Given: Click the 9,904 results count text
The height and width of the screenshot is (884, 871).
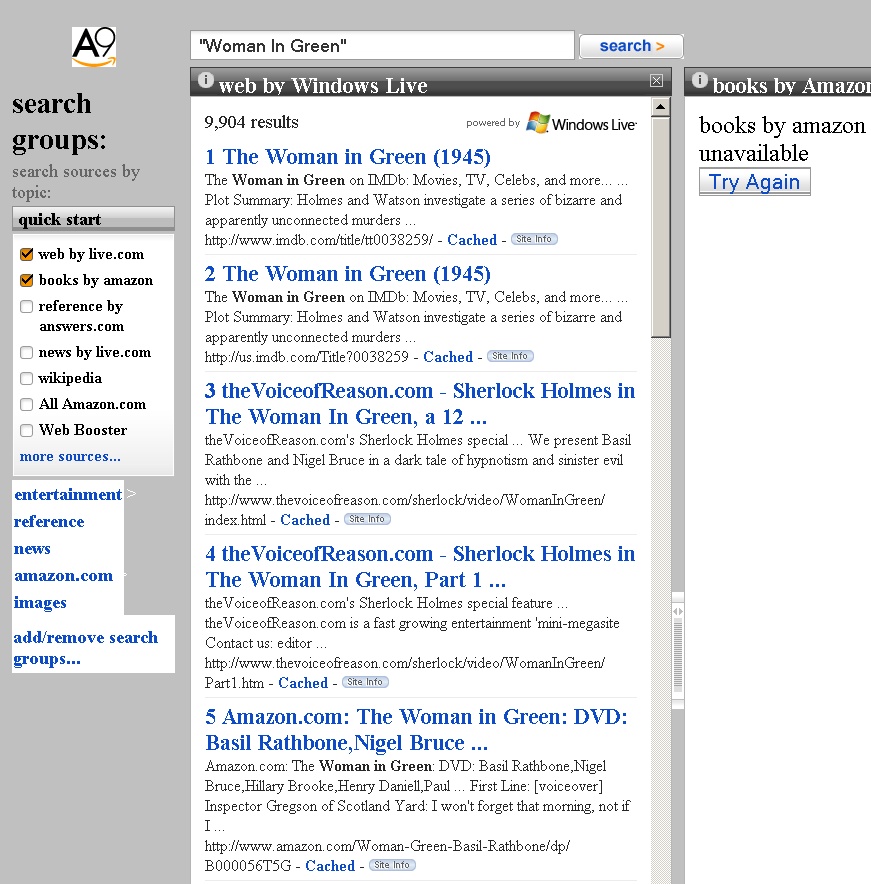Looking at the screenshot, I should pyautogui.click(x=251, y=122).
